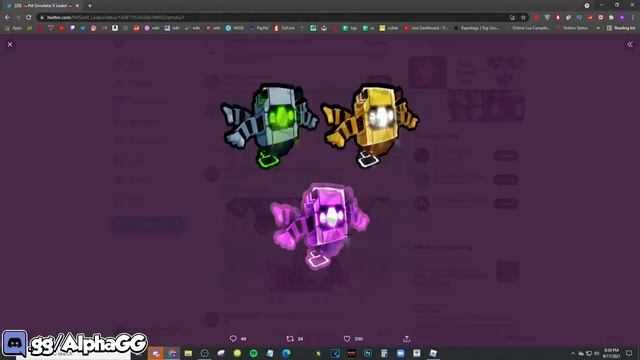
Task: Open Spotify from the taskbar
Action: pos(253,353)
